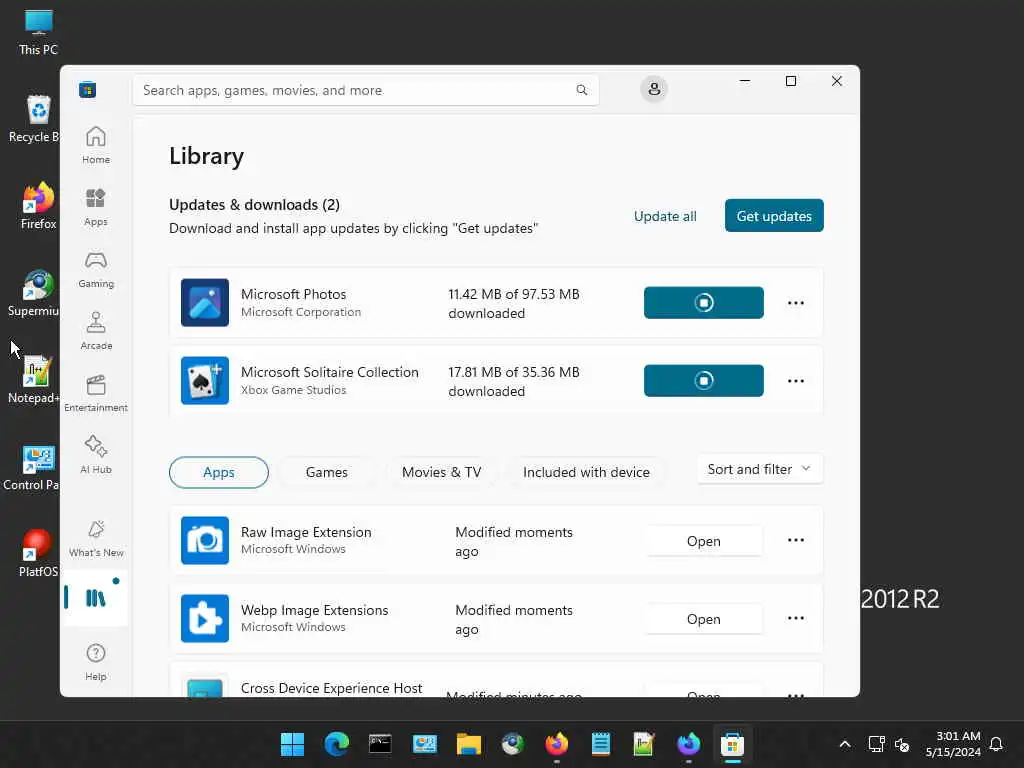Select the Apps filter tab
The width and height of the screenshot is (1024, 768).
[219, 472]
